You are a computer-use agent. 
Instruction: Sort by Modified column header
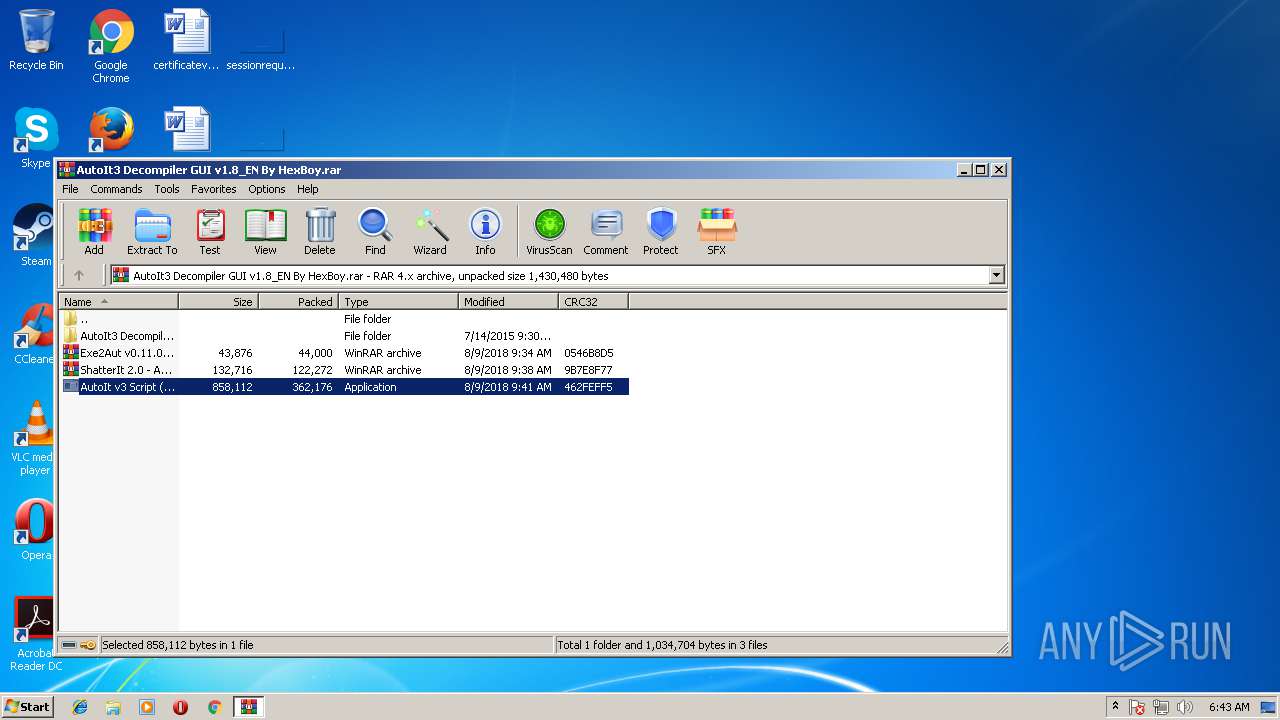coord(508,301)
